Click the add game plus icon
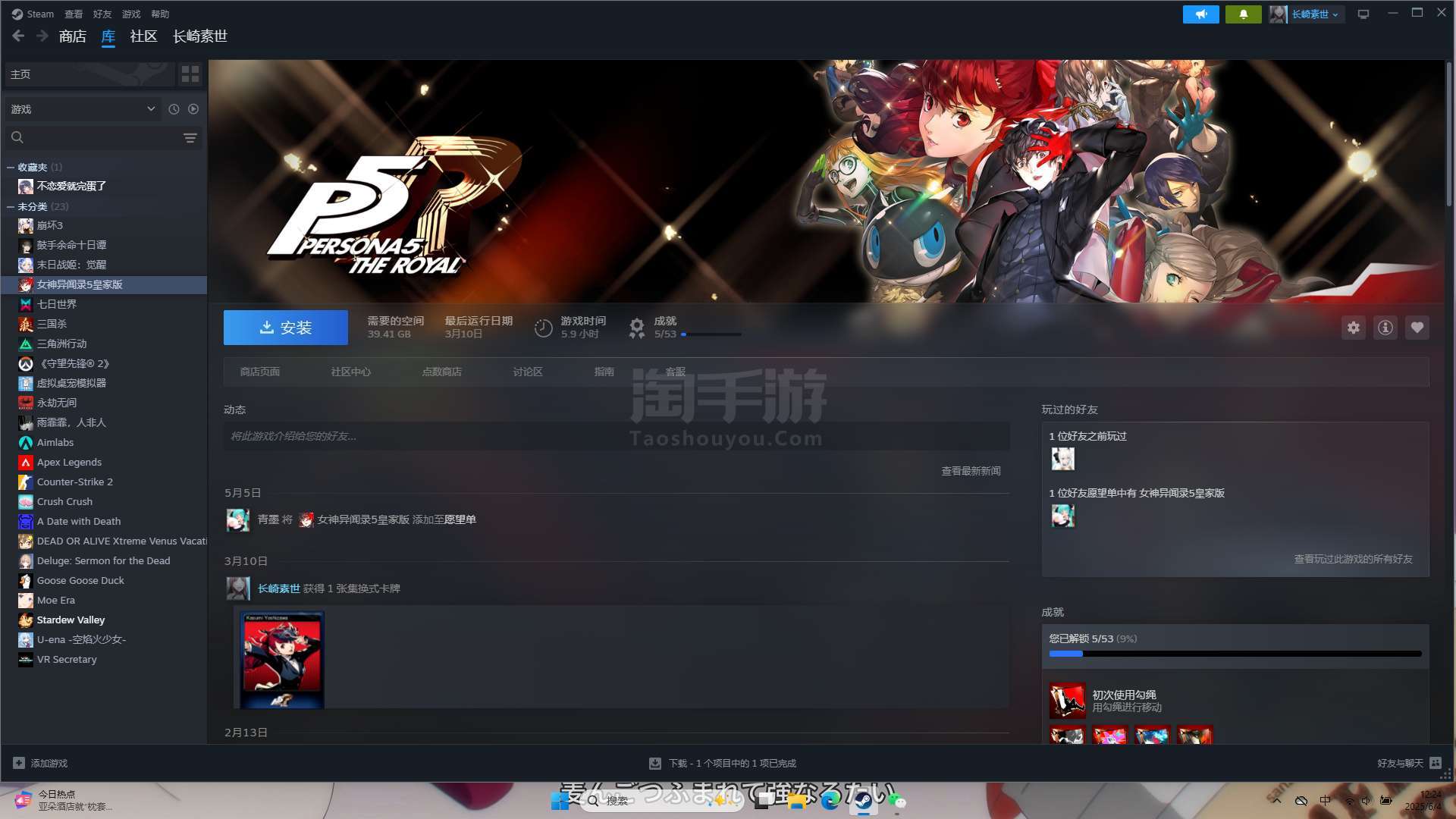This screenshot has height=819, width=1456. click(19, 763)
